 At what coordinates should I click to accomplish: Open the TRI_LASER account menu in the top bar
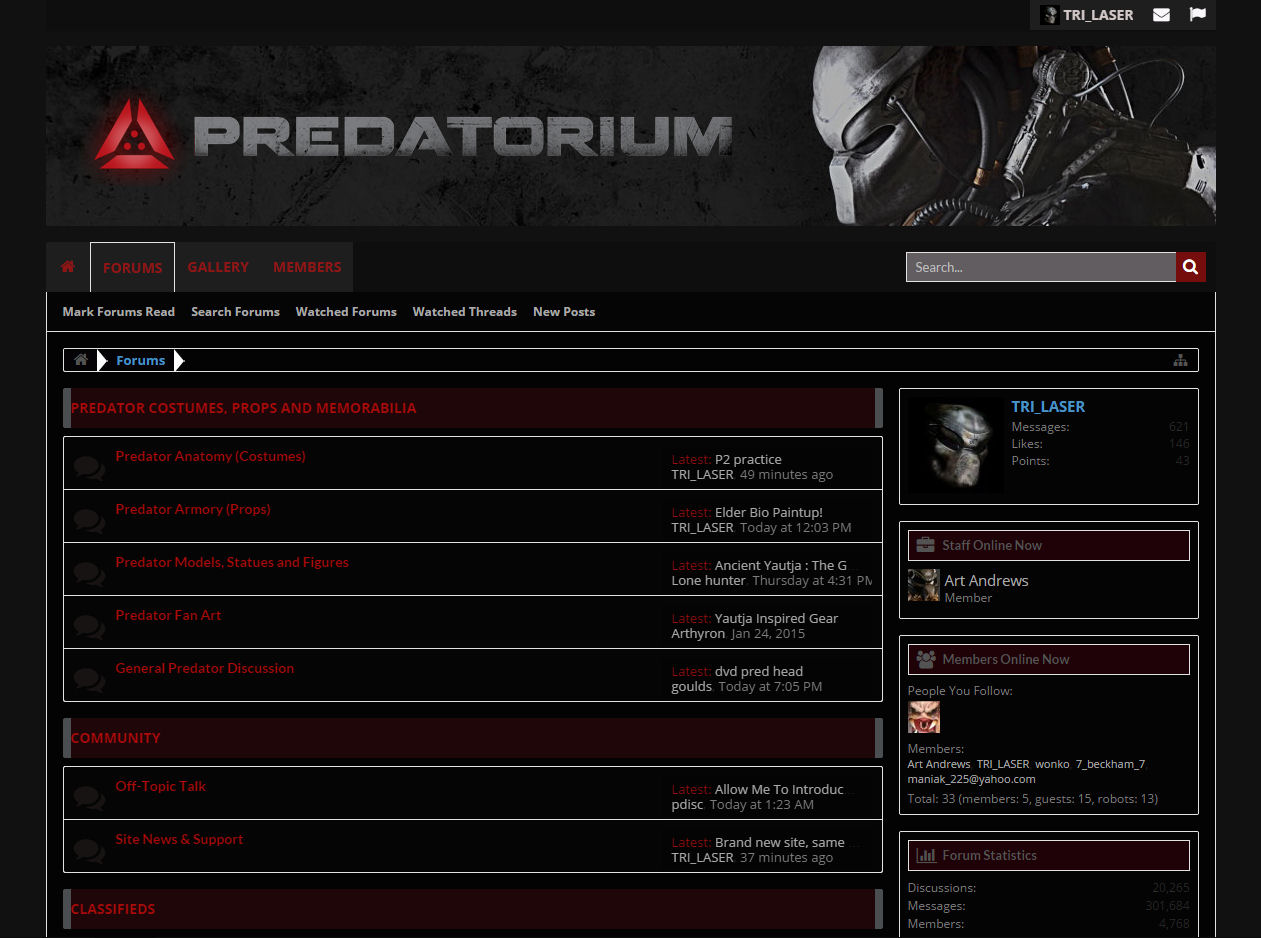click(x=1098, y=15)
